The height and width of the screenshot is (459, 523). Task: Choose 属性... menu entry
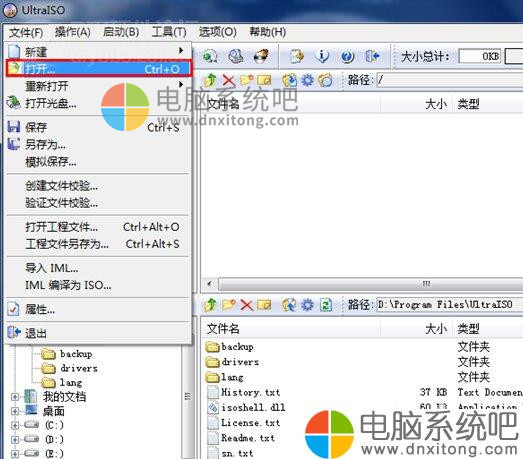(x=98, y=310)
